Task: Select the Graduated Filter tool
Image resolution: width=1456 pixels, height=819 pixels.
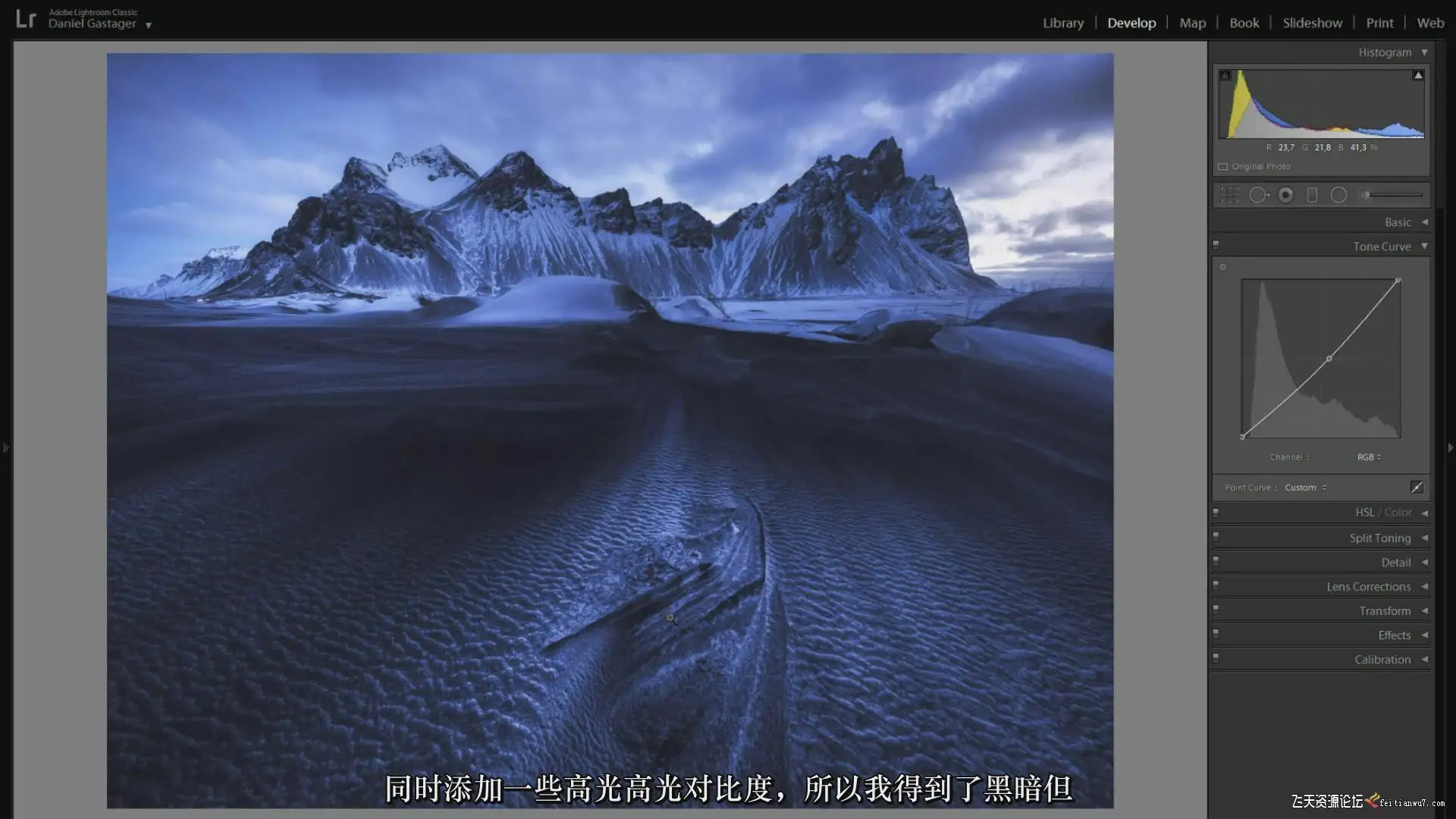Action: [1312, 195]
